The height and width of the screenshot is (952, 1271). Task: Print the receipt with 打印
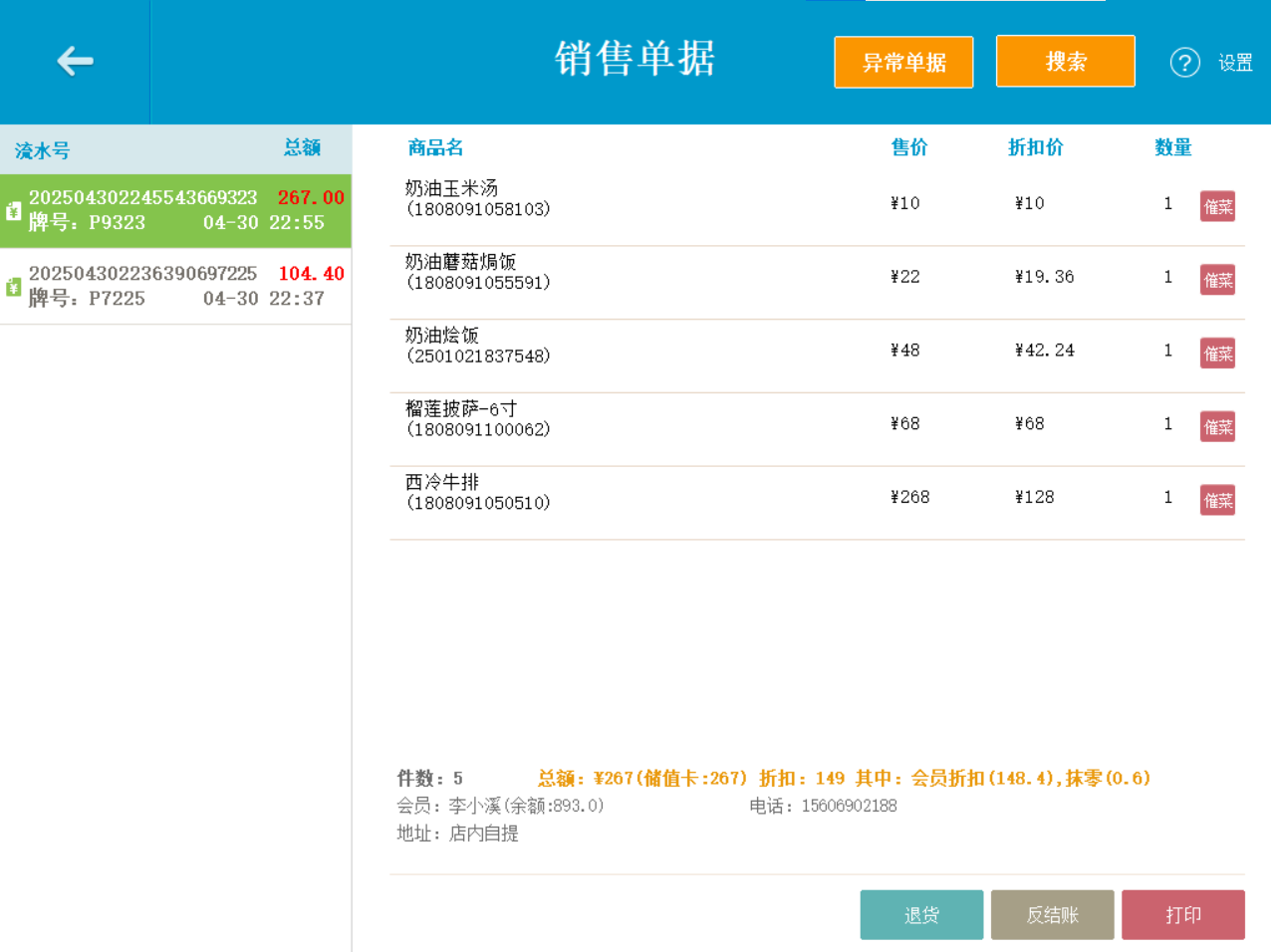pos(1183,915)
